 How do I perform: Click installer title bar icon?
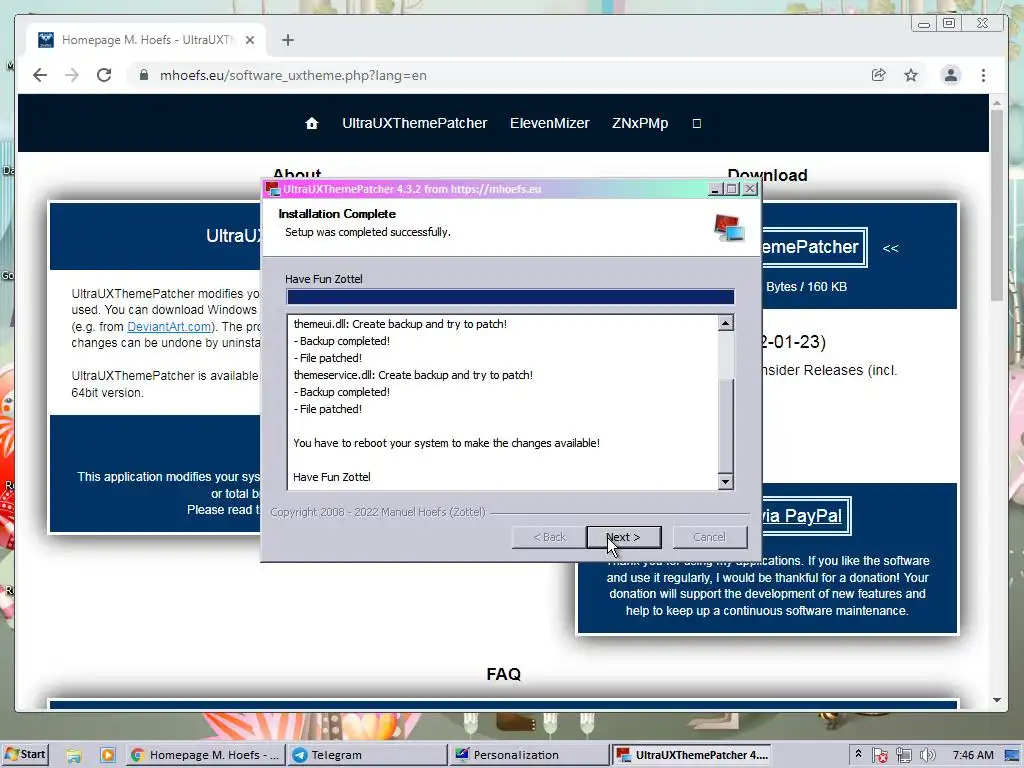[272, 189]
